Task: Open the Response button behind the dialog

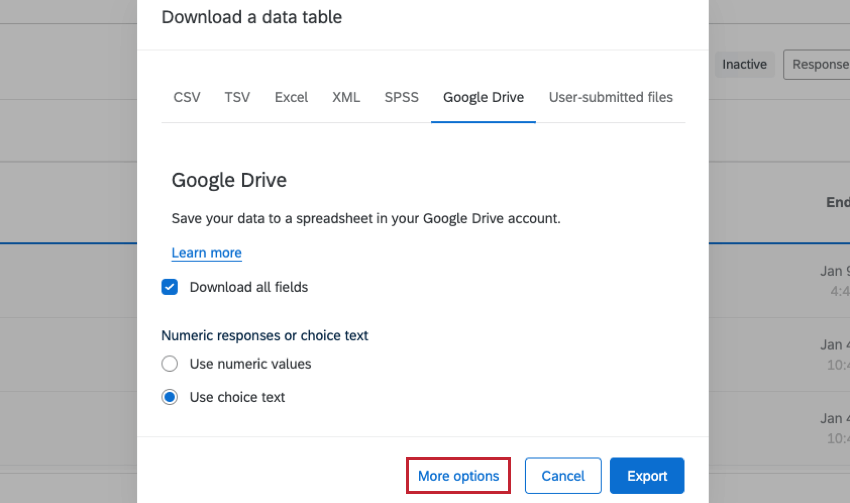Action: coord(817,65)
